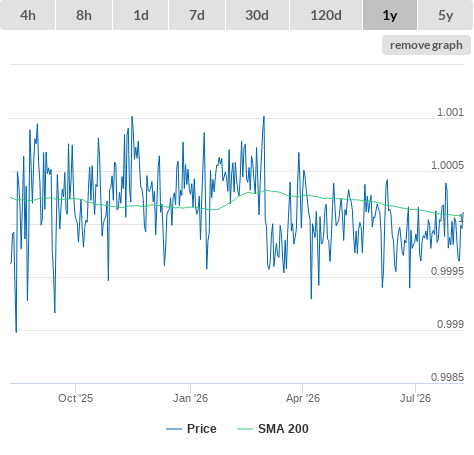Switch chart to 5y range
Image resolution: width=474 pixels, height=455 pixels.
(446, 15)
